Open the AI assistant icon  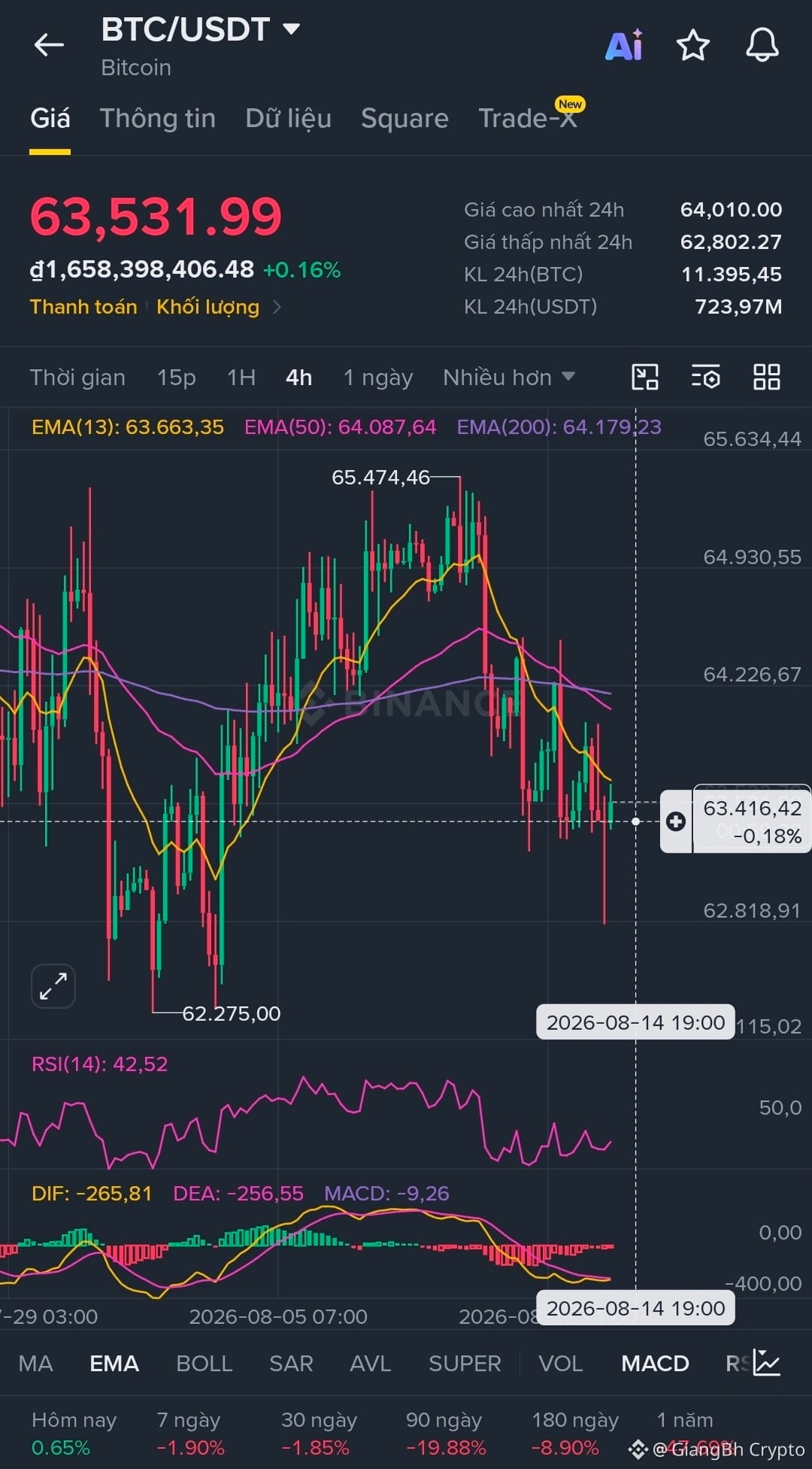pyautogui.click(x=624, y=45)
